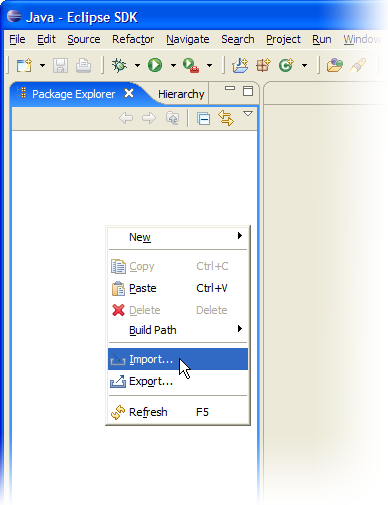Choose Refresh in the context menu

coord(178,412)
